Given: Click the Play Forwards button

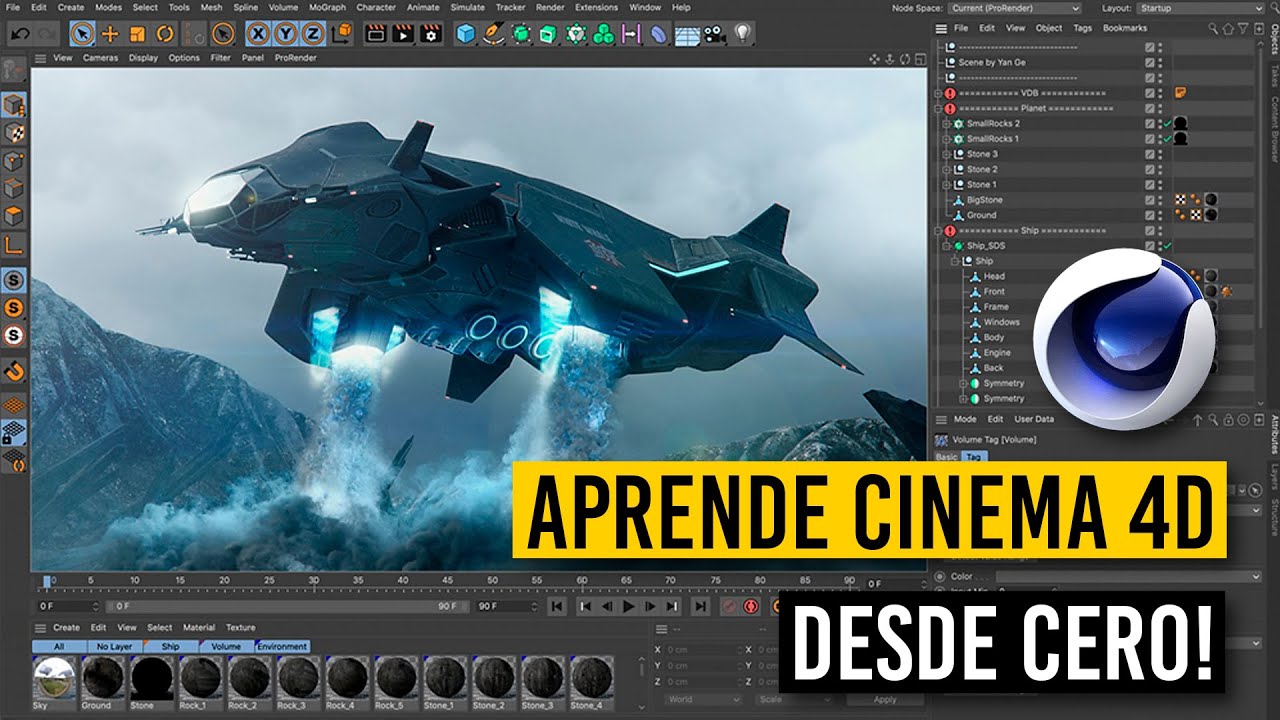Looking at the screenshot, I should 628,606.
